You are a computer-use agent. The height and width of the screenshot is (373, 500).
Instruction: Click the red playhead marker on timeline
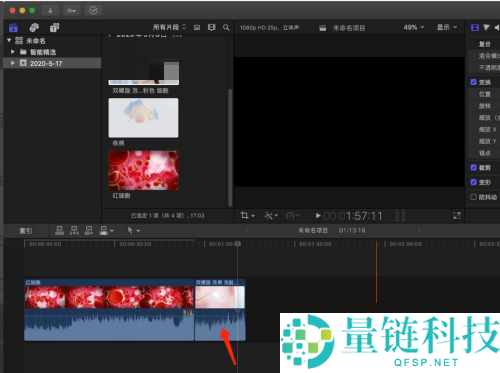377,272
